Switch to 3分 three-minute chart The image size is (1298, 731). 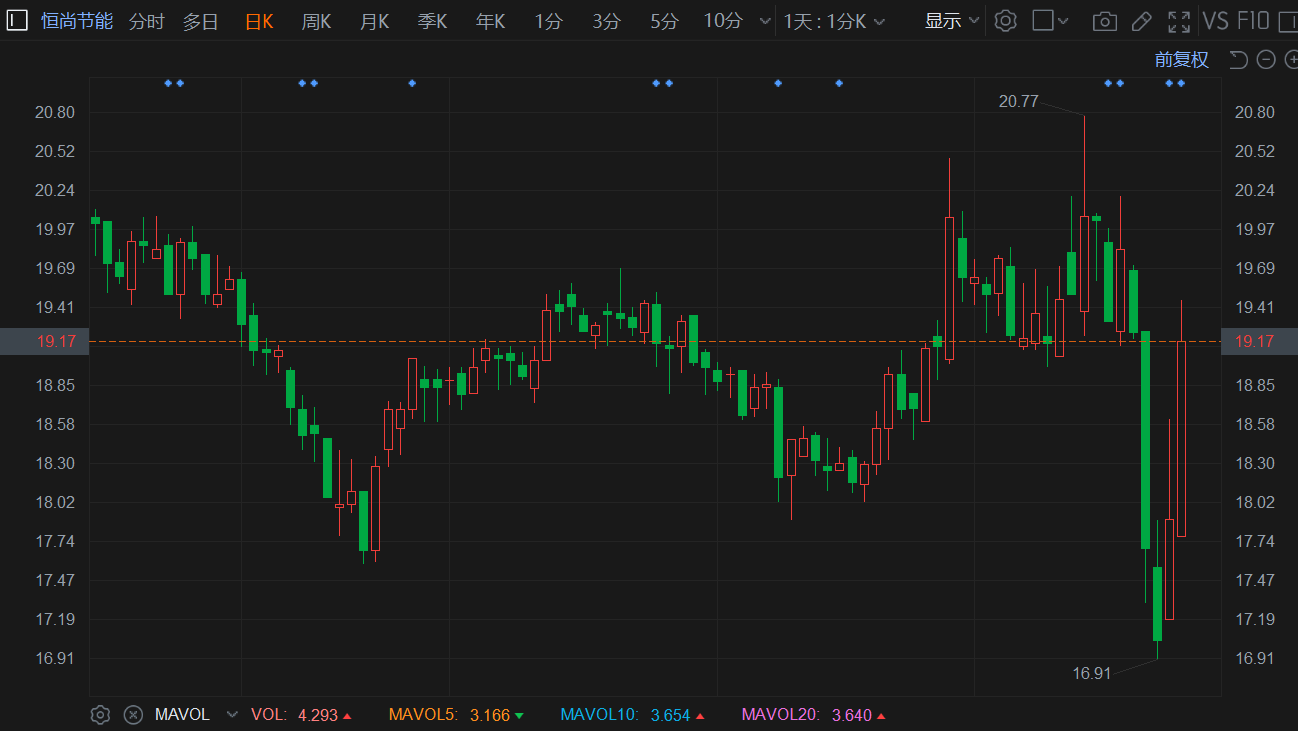coord(606,21)
